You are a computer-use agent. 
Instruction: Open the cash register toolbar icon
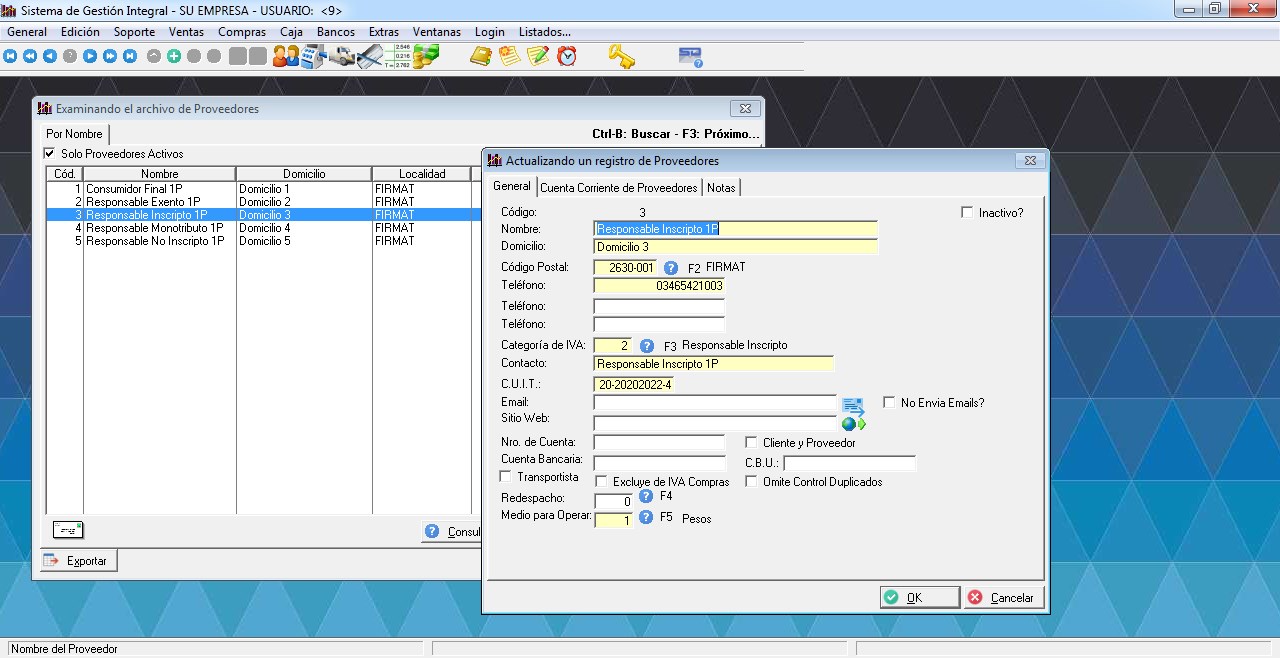click(x=314, y=57)
